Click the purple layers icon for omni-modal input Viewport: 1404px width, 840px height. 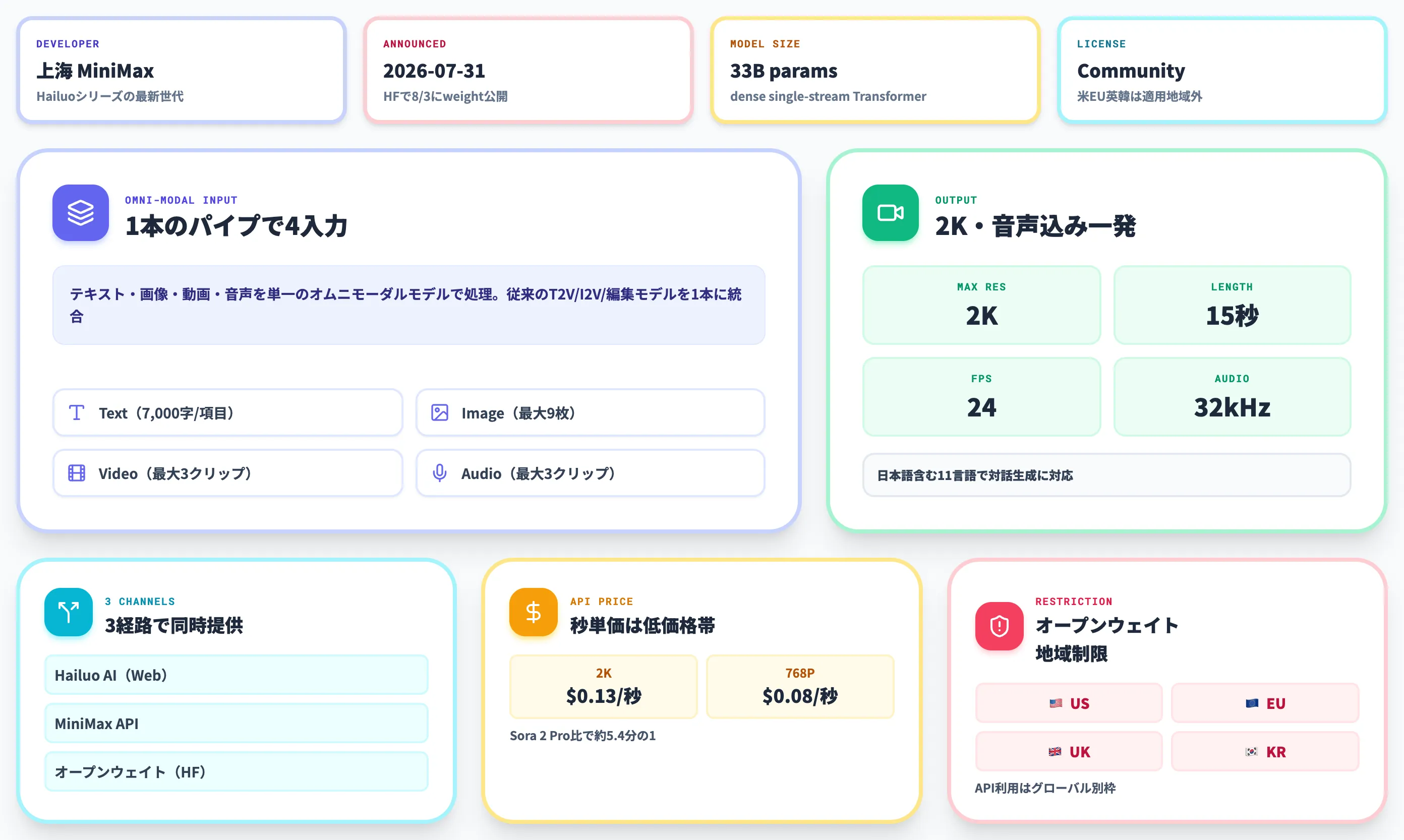(80, 213)
